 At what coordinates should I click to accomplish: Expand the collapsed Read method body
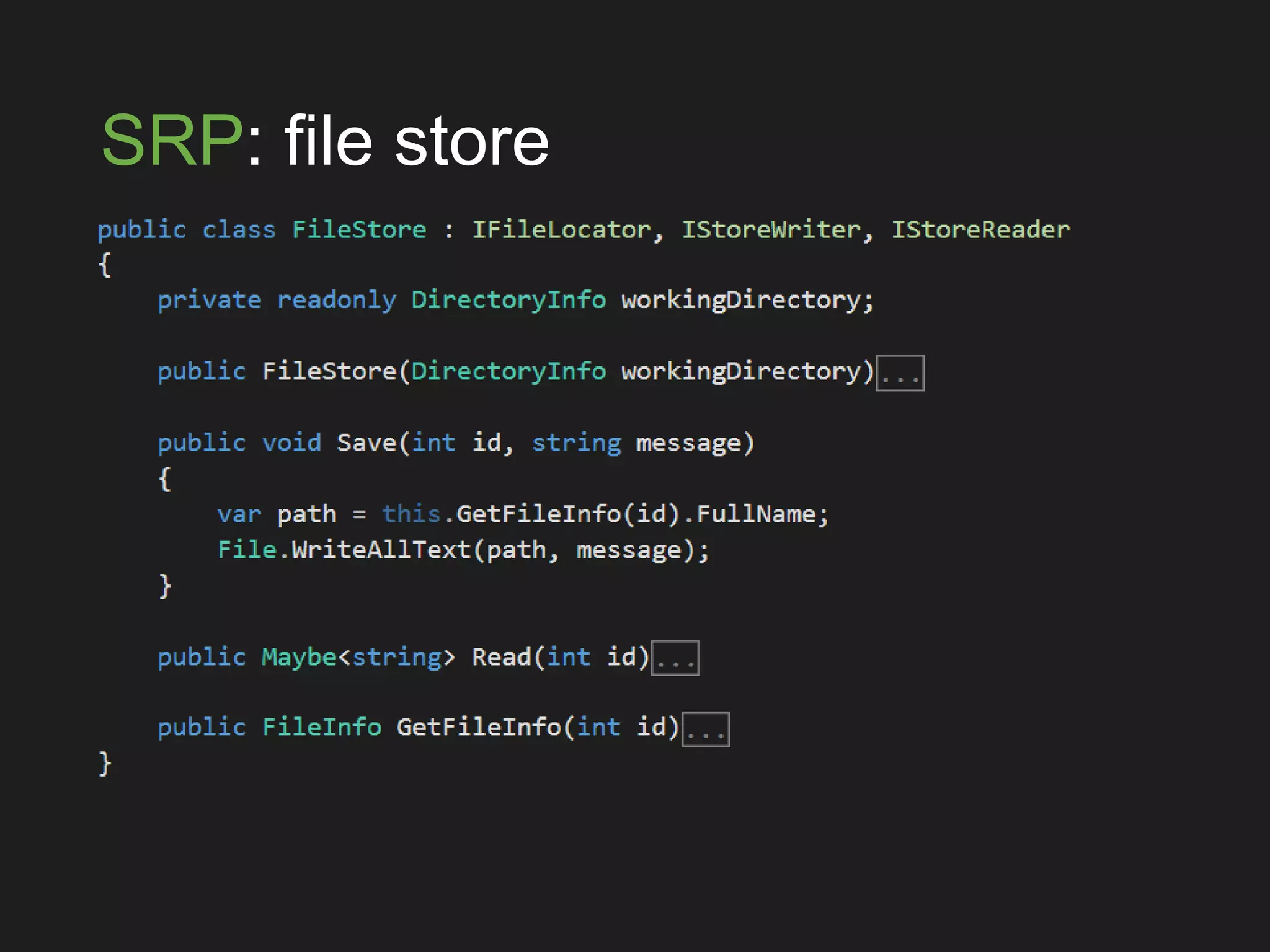pos(675,658)
